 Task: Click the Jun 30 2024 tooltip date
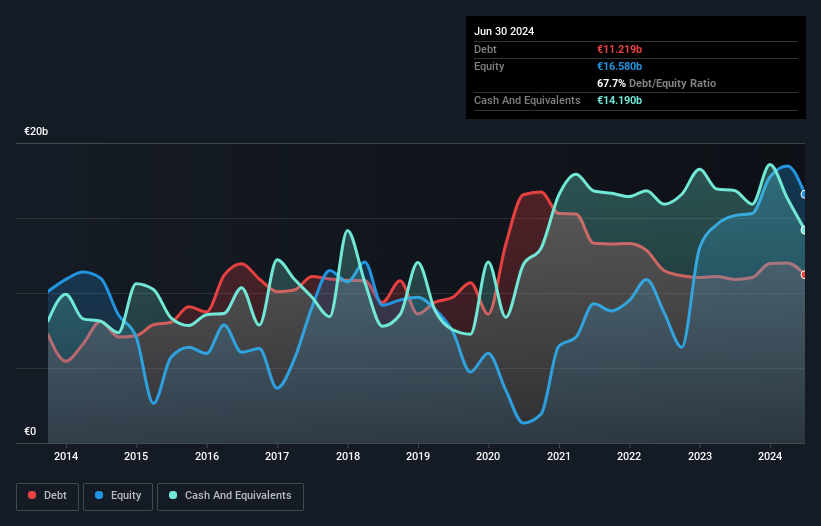pyautogui.click(x=504, y=31)
